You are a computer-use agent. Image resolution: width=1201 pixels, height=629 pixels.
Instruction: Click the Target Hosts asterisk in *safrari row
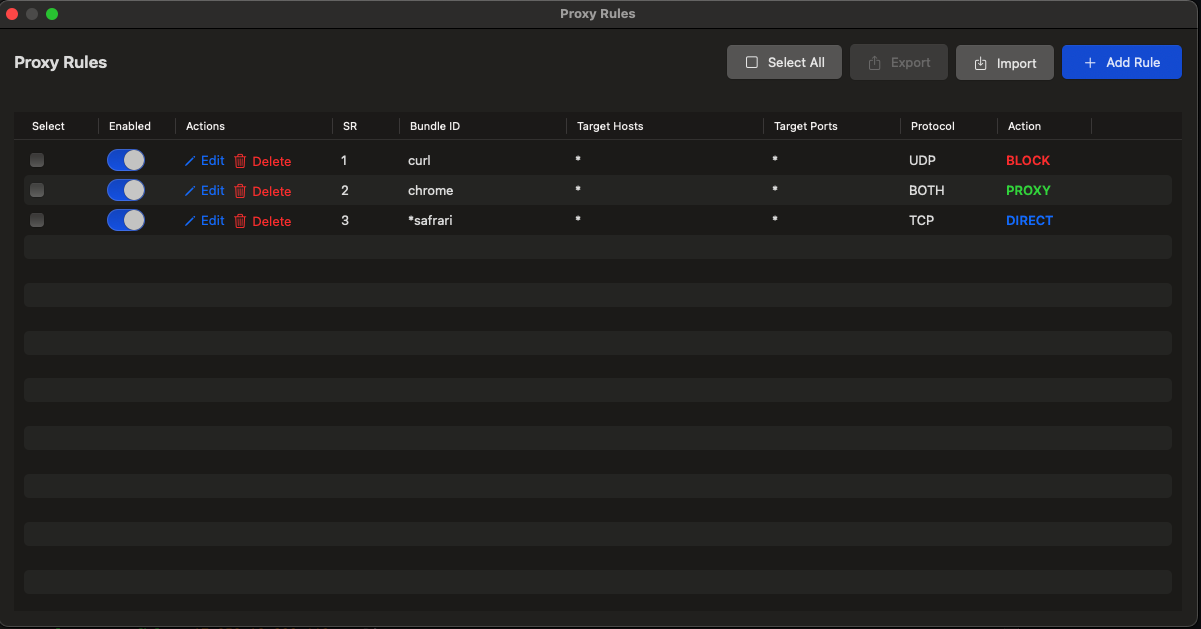[578, 220]
